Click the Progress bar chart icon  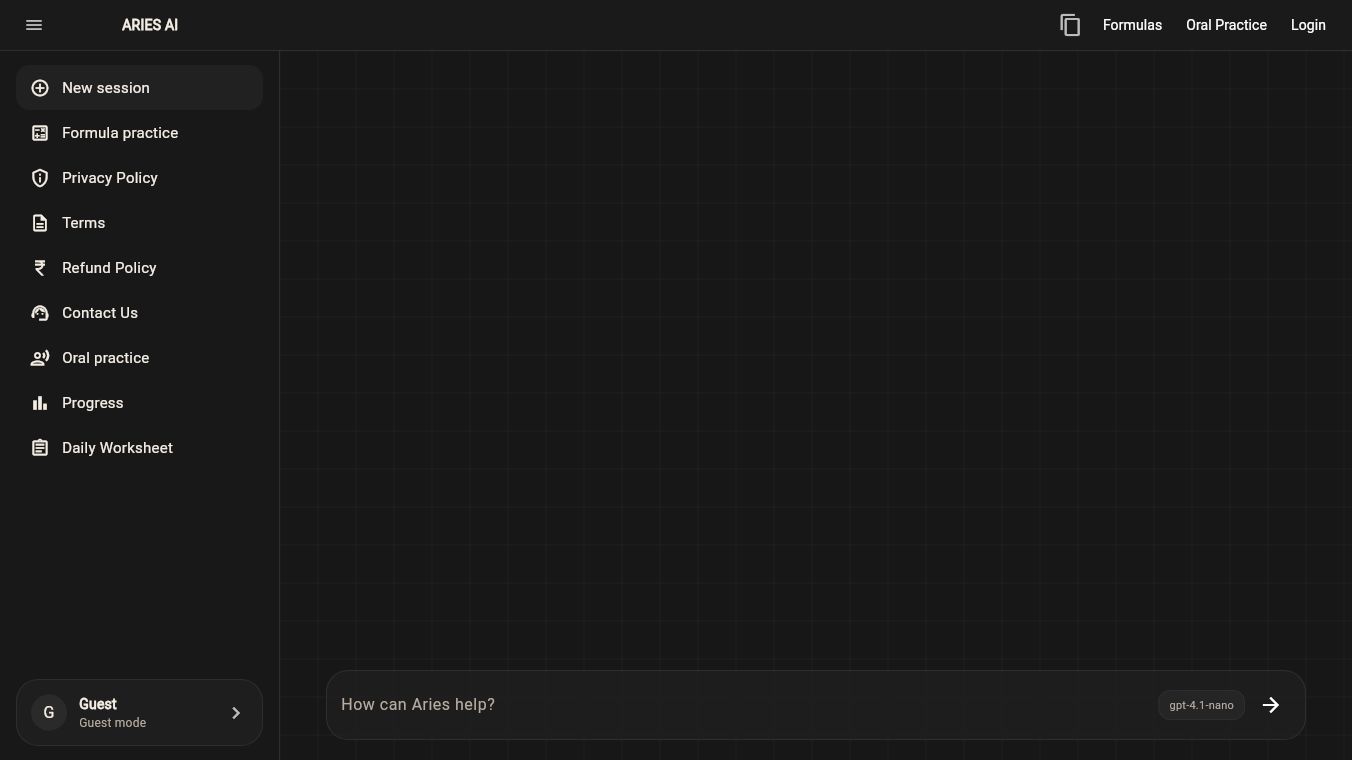click(x=40, y=403)
